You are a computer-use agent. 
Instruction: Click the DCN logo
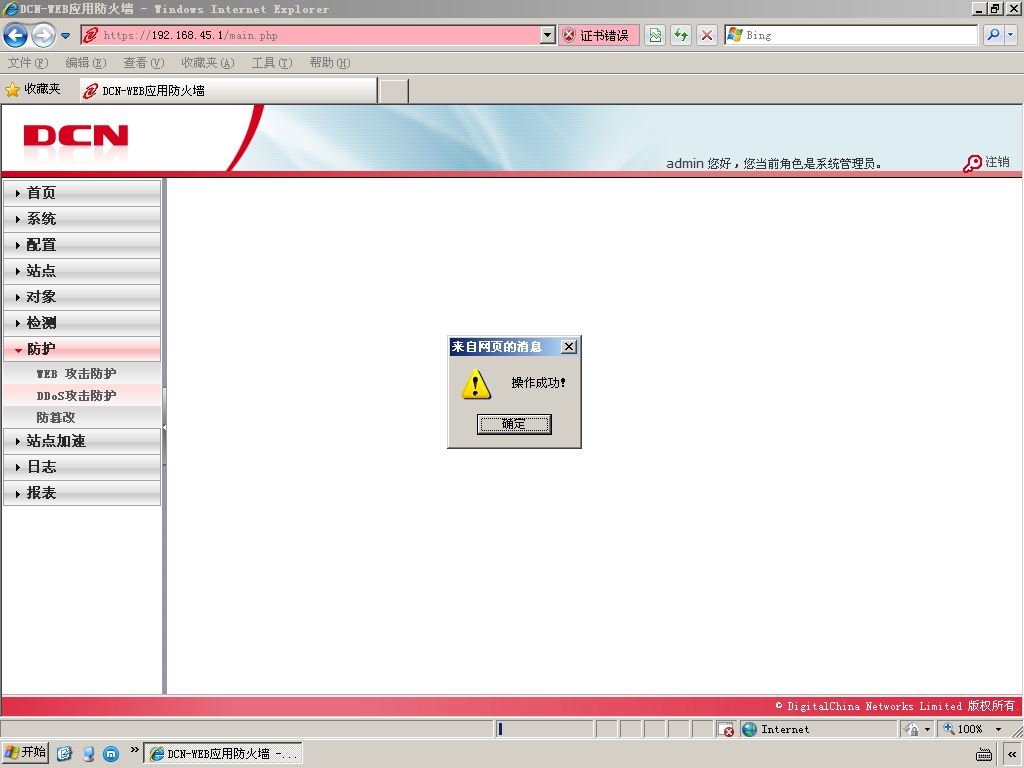click(x=76, y=136)
